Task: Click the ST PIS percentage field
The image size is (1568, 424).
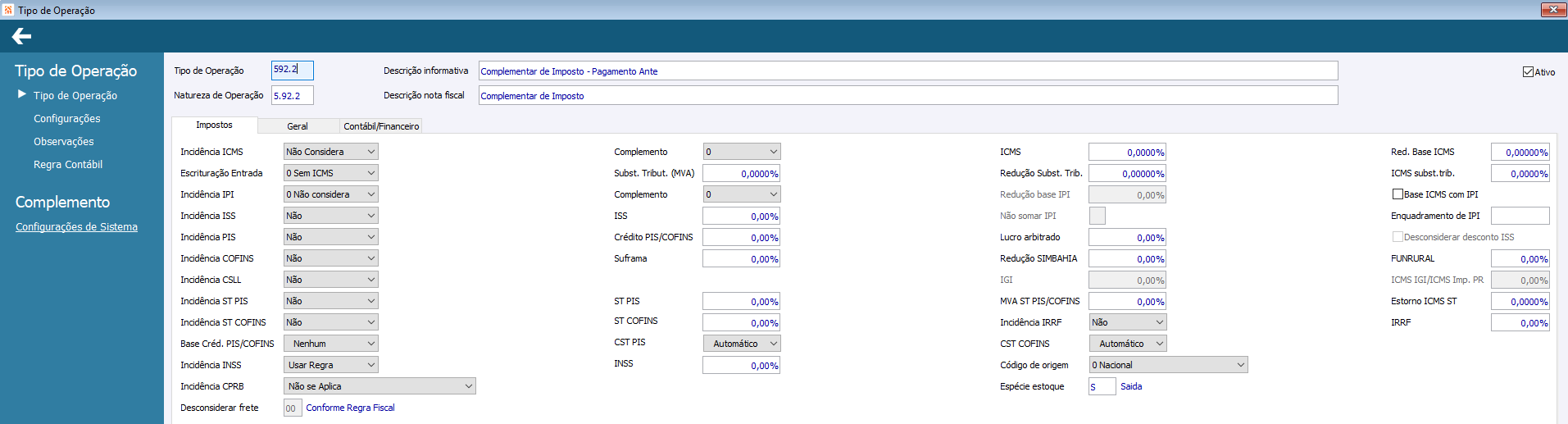Action: point(741,301)
